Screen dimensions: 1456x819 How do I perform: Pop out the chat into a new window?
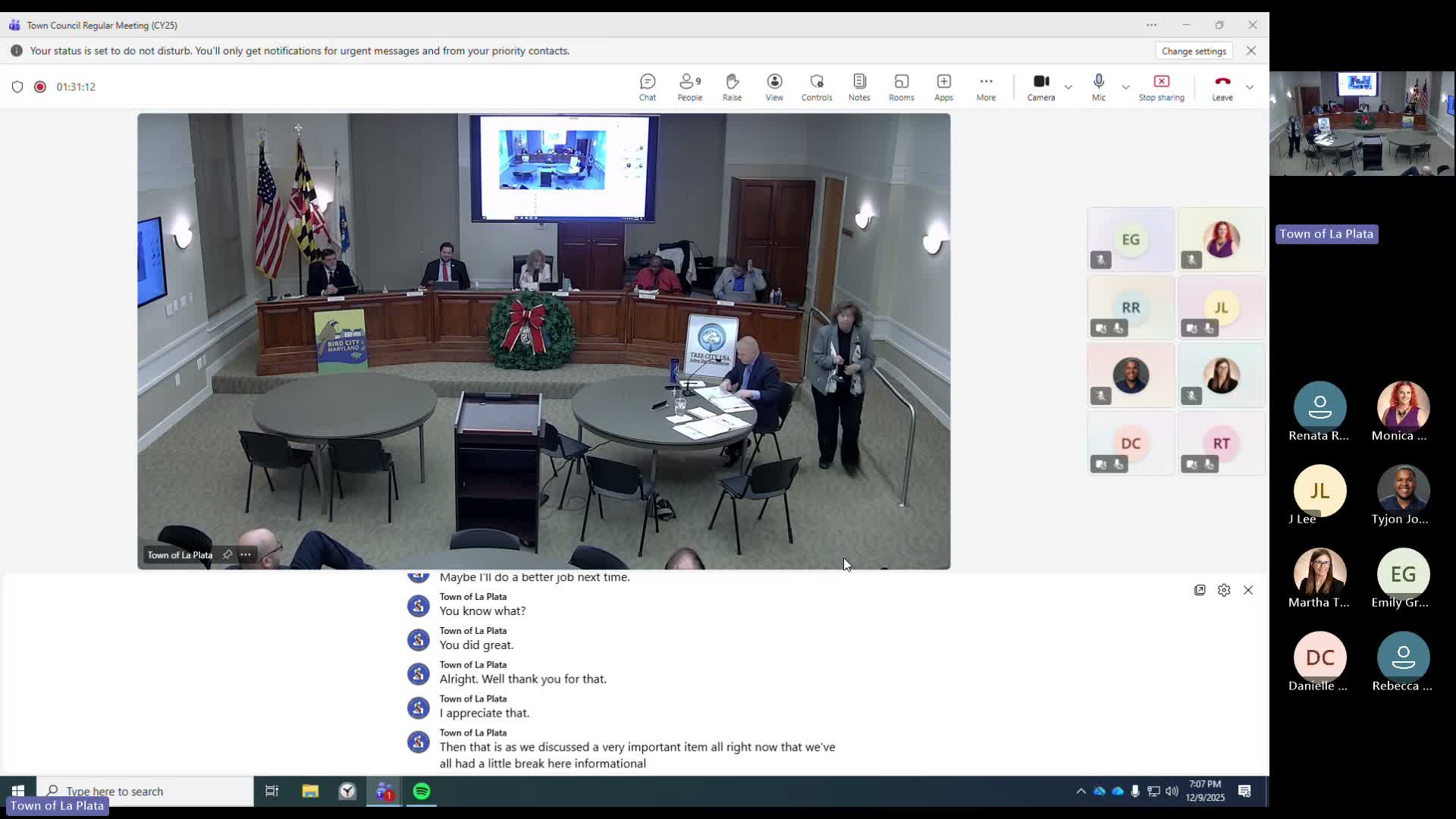tap(1200, 590)
